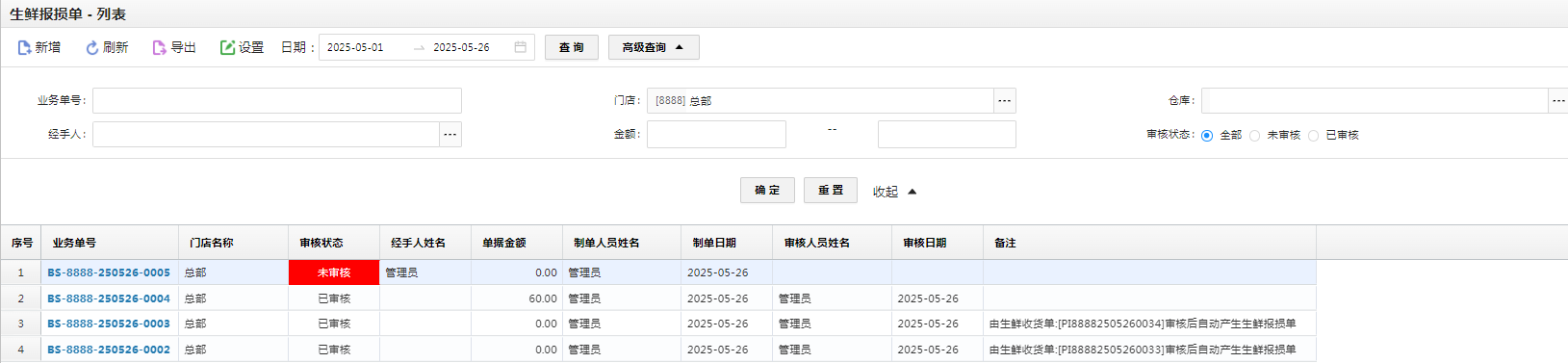
Task: Focus the 业务单号 input field
Action: (277, 101)
